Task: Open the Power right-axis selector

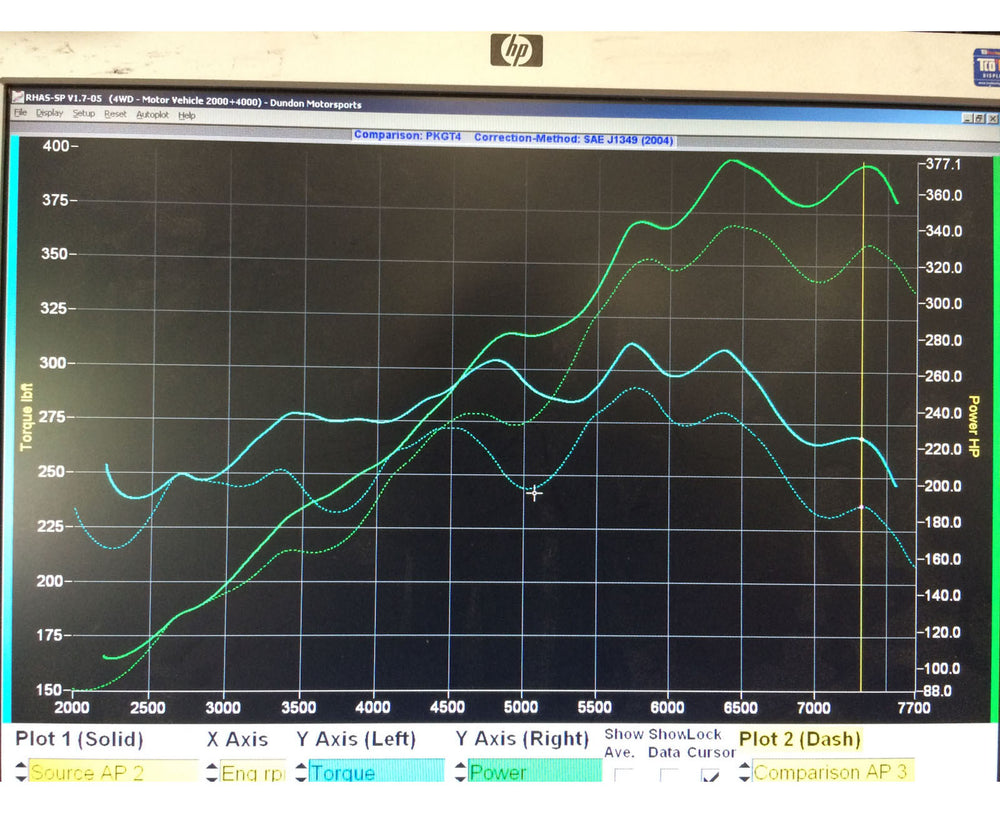Action: coord(534,772)
